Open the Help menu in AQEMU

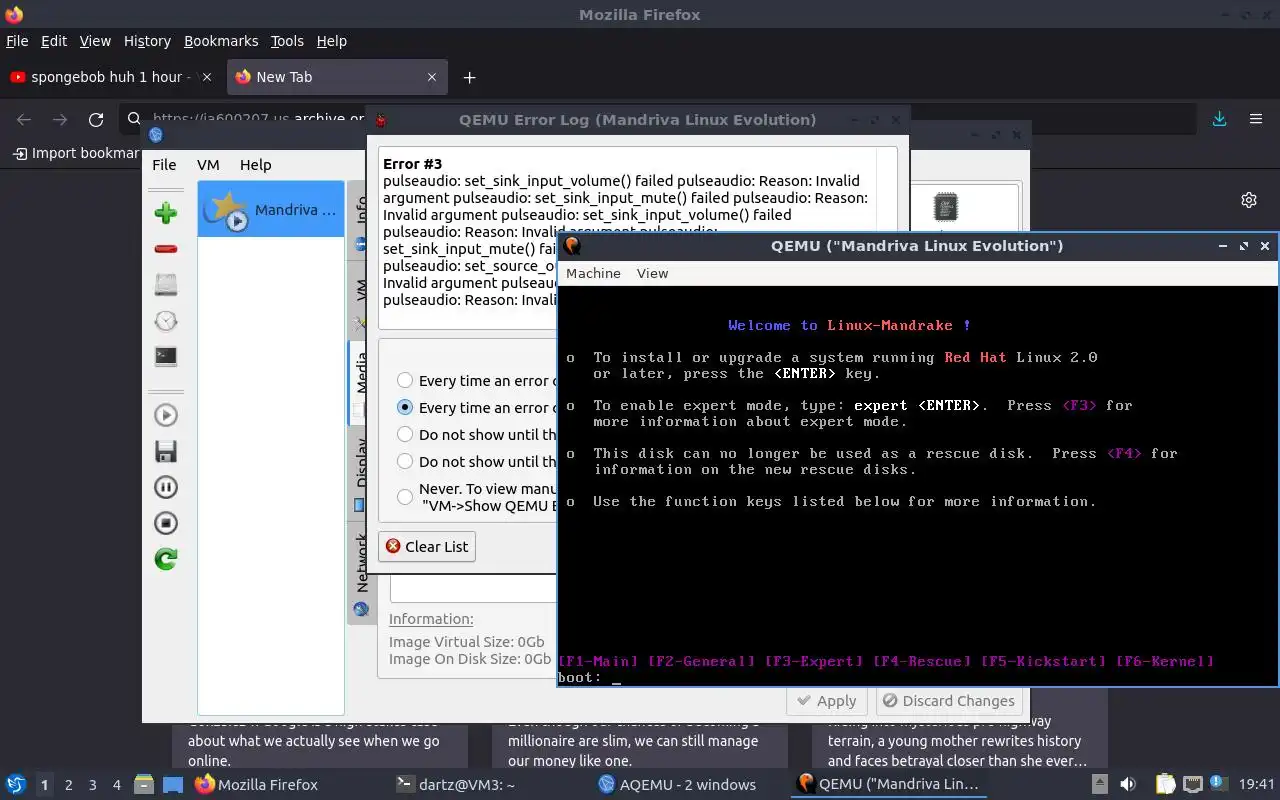tap(255, 165)
